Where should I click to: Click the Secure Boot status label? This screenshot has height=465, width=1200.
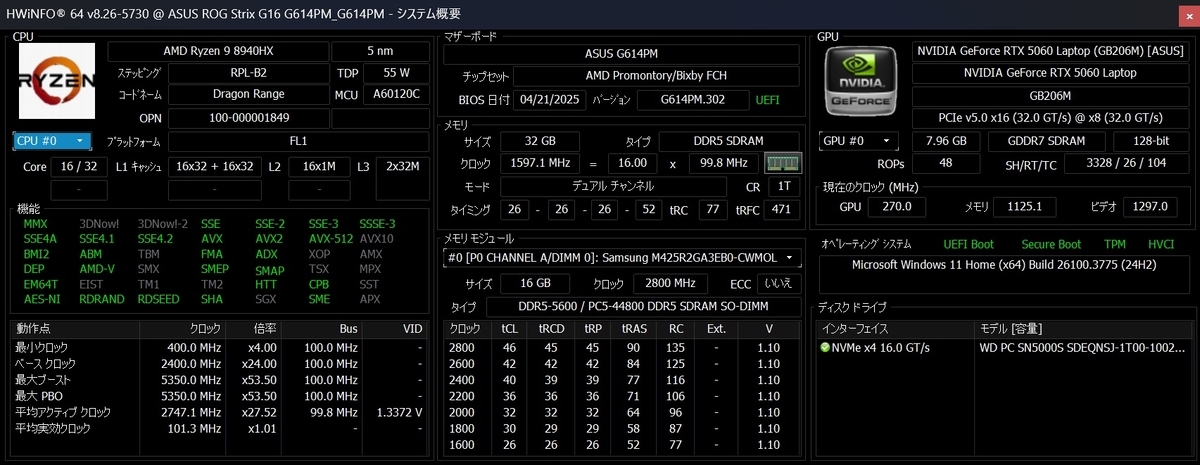[1051, 244]
